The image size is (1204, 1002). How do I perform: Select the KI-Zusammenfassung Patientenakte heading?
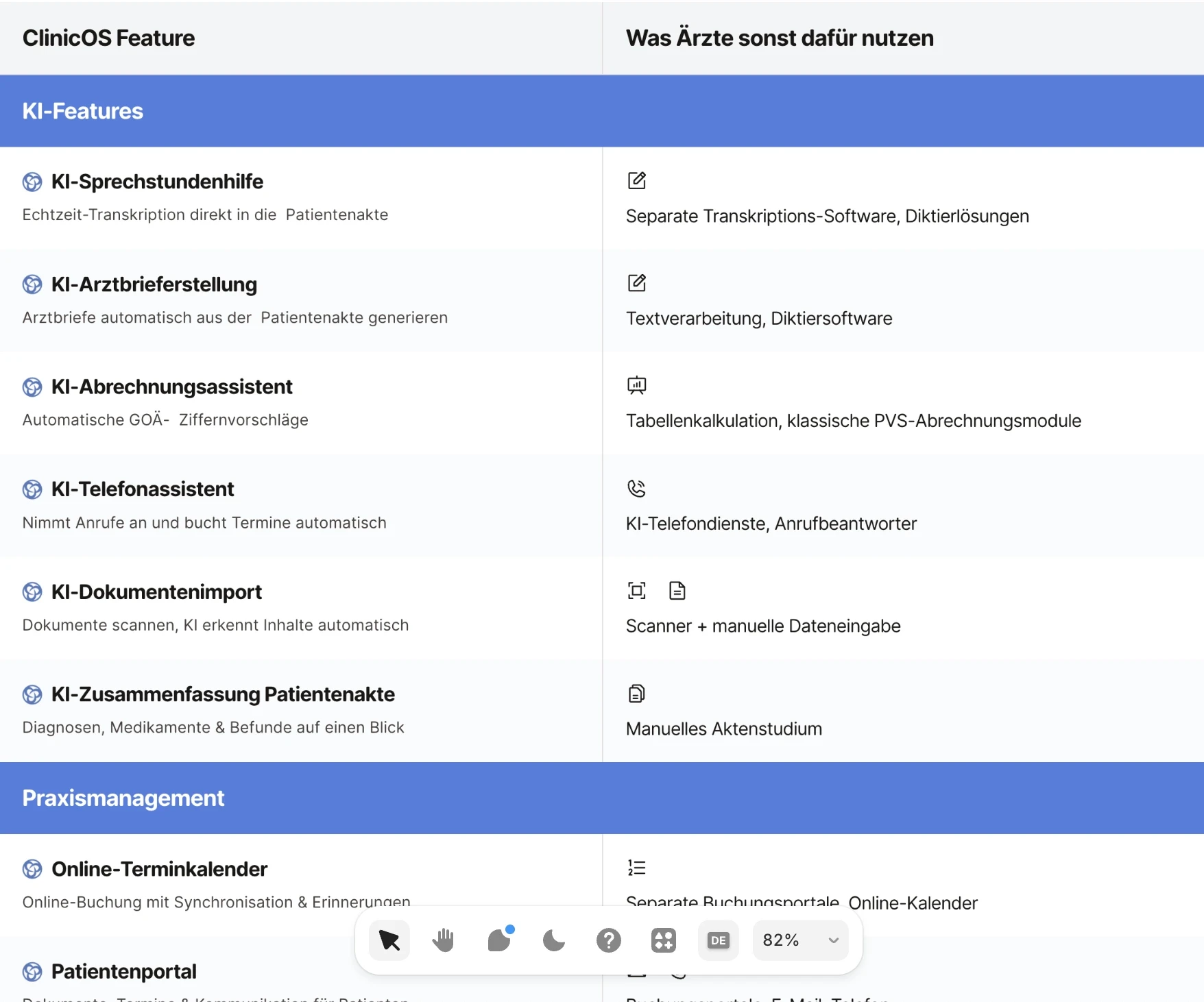[223, 694]
